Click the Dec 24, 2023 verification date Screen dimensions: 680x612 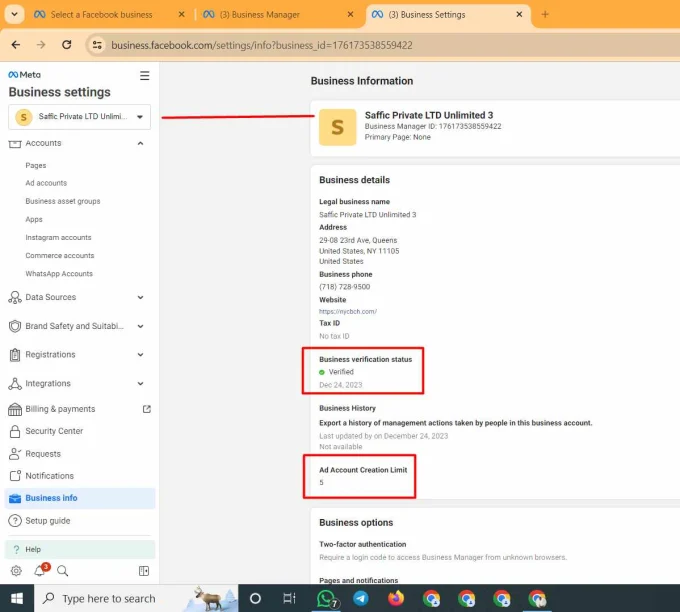click(340, 385)
